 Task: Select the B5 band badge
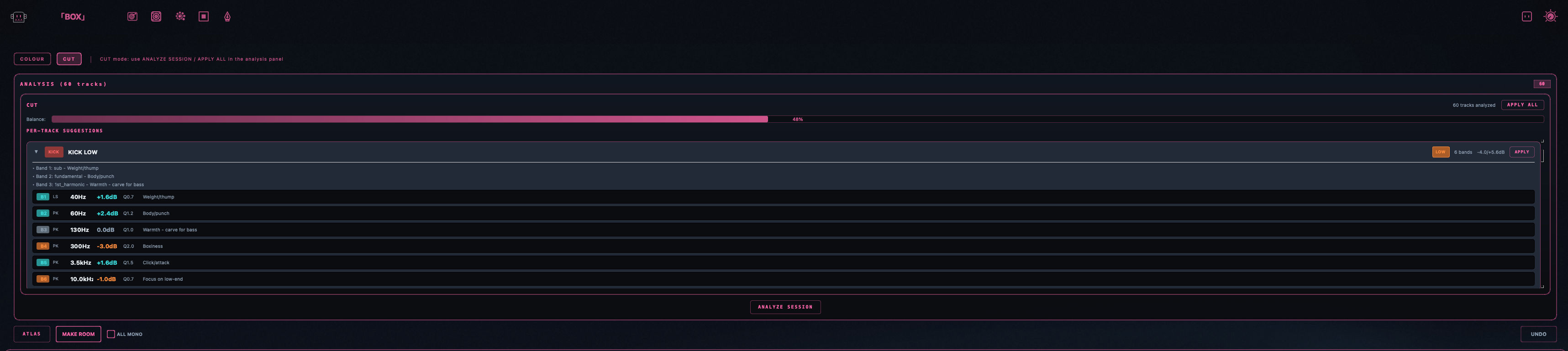(42, 263)
